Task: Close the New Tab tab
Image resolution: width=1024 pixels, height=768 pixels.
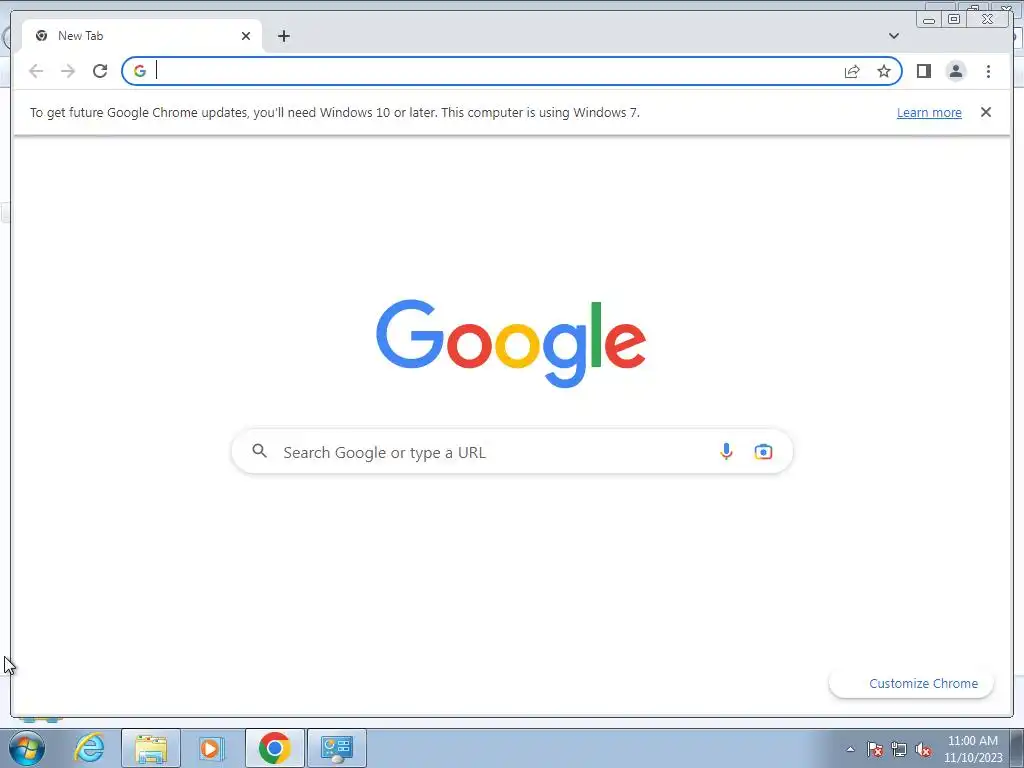Action: tap(246, 36)
